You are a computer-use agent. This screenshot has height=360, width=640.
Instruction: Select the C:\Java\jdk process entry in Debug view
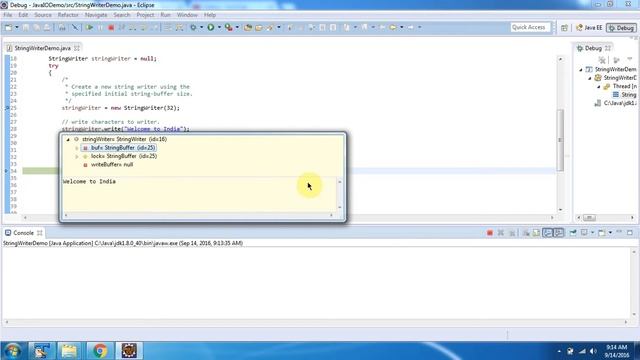pyautogui.click(x=616, y=103)
